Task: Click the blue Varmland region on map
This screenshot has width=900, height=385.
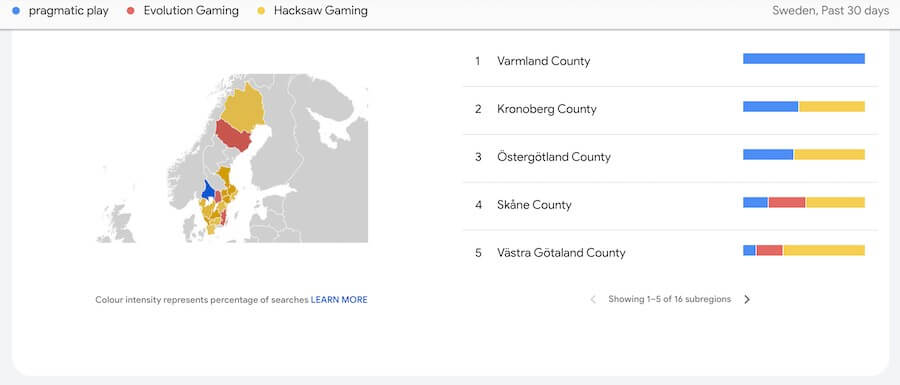Action: (x=208, y=189)
